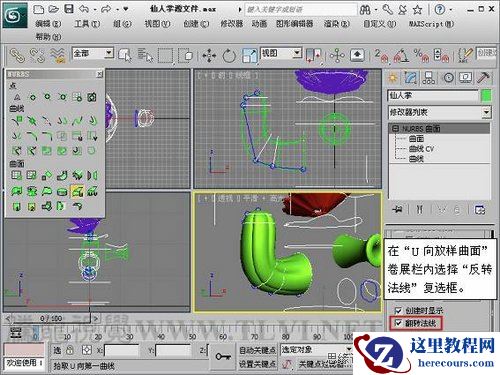The width and height of the screenshot is (500, 375).
Task: Toggle the 翻转法线 flip normals checkbox
Action: click(x=398, y=323)
